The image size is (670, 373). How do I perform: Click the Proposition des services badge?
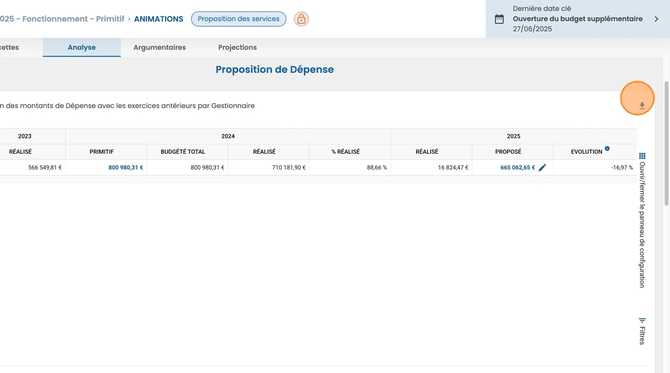tap(238, 19)
